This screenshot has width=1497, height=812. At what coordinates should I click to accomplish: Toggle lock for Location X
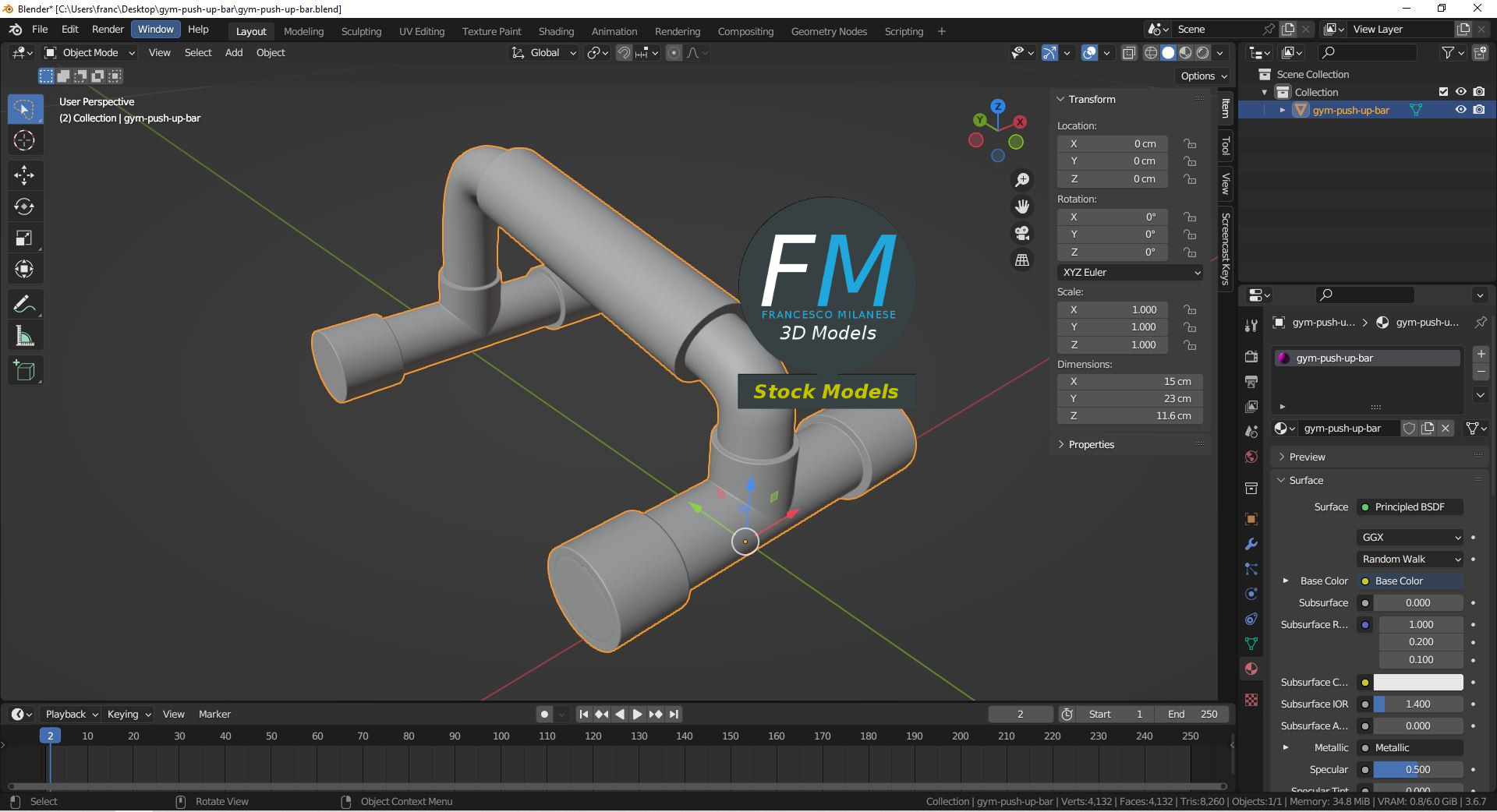click(1190, 143)
